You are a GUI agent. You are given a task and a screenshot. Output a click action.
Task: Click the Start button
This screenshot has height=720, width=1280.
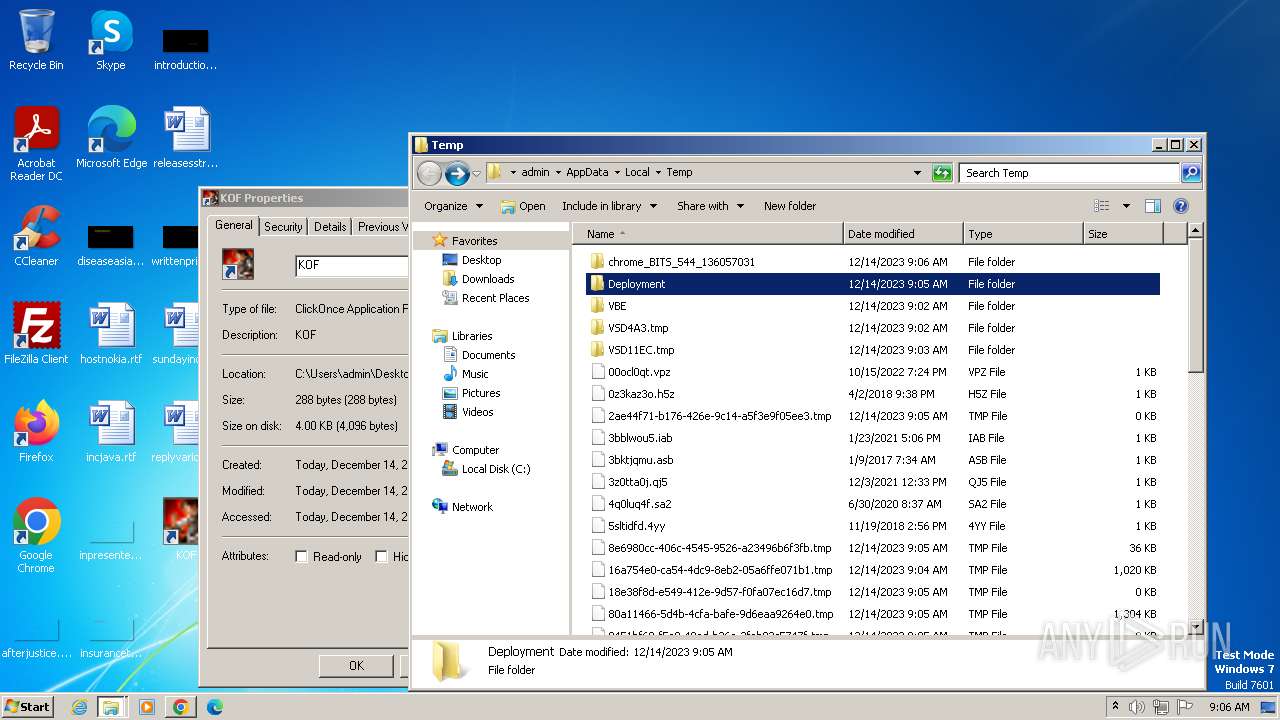27,706
